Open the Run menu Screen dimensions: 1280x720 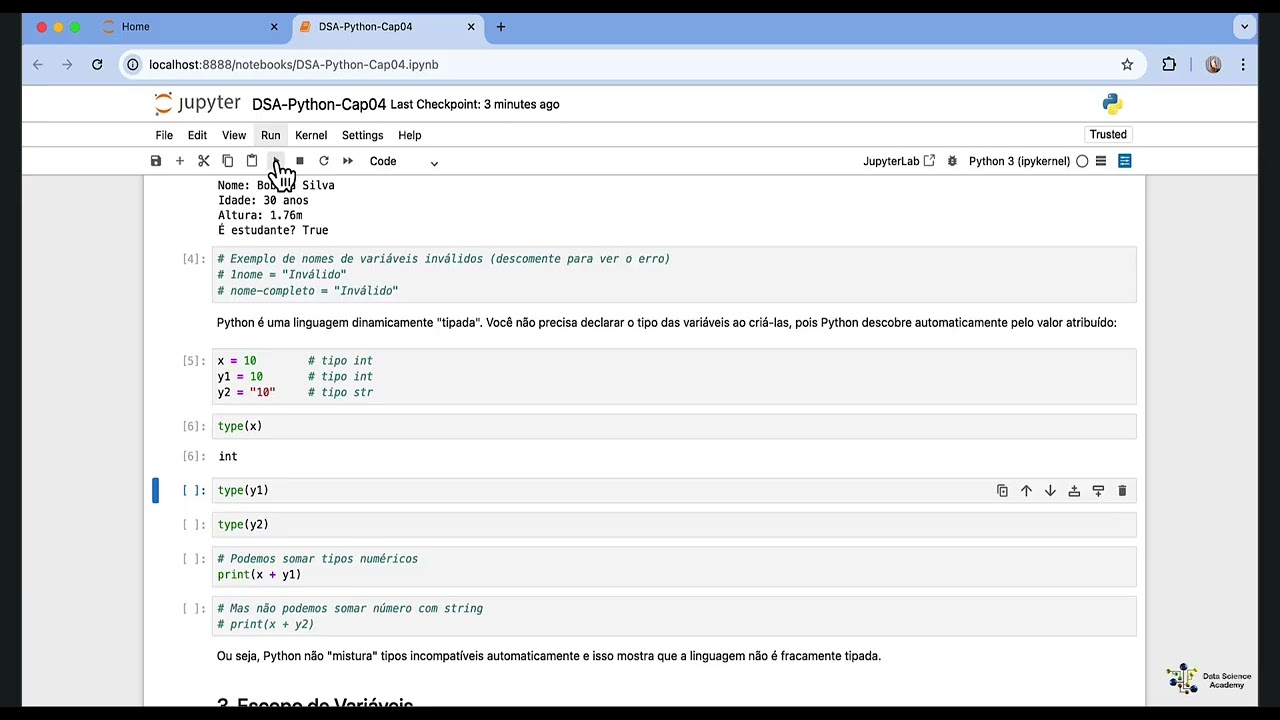coord(271,135)
